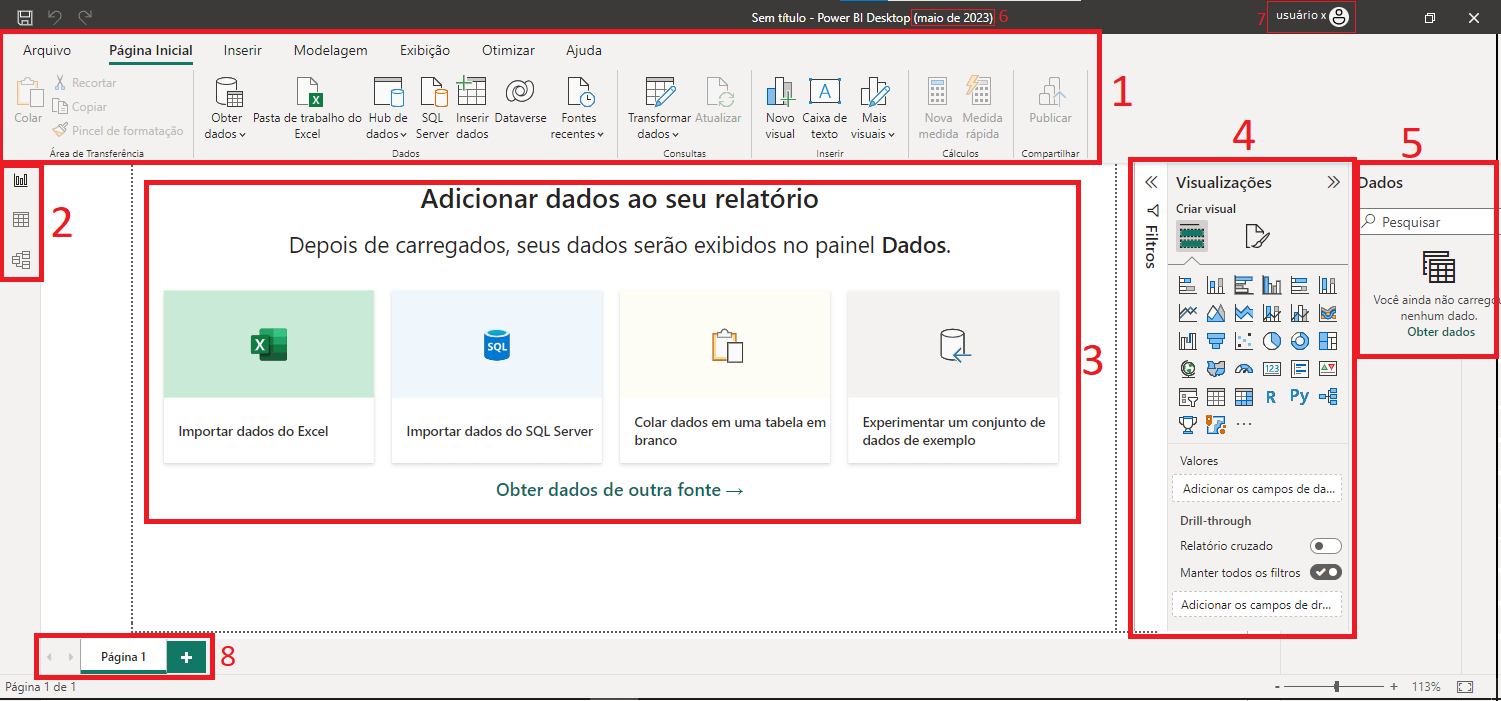Open the Ajuda tab
The width and height of the screenshot is (1501, 701).
tap(584, 50)
